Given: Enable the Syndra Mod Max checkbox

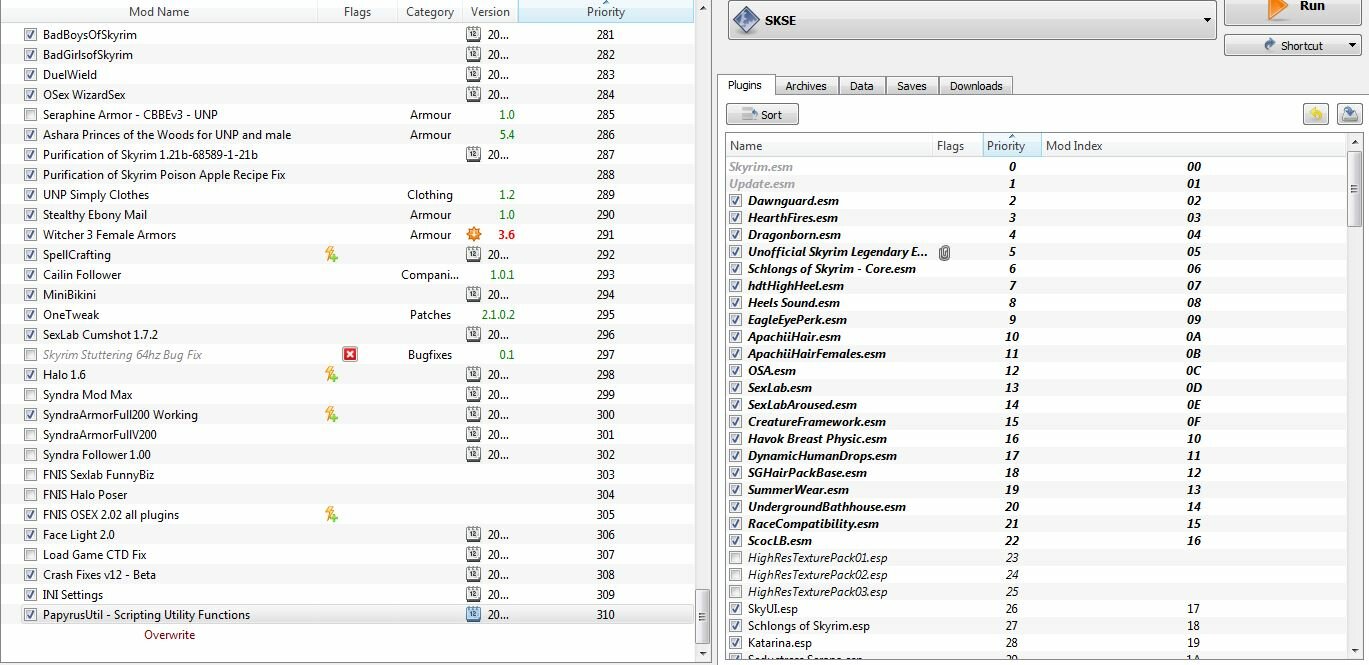Looking at the screenshot, I should tap(30, 394).
